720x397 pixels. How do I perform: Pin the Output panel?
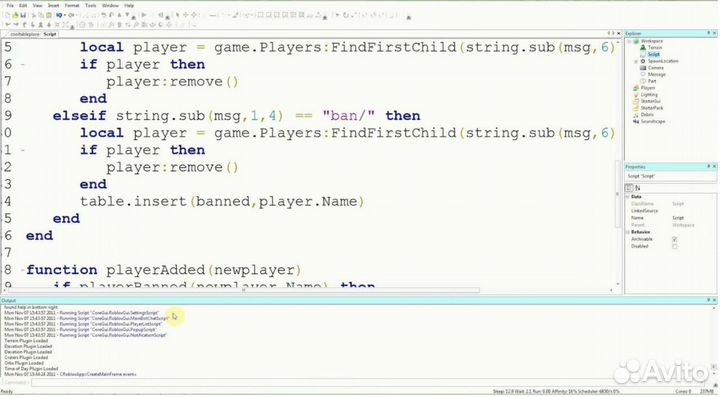[x=709, y=300]
